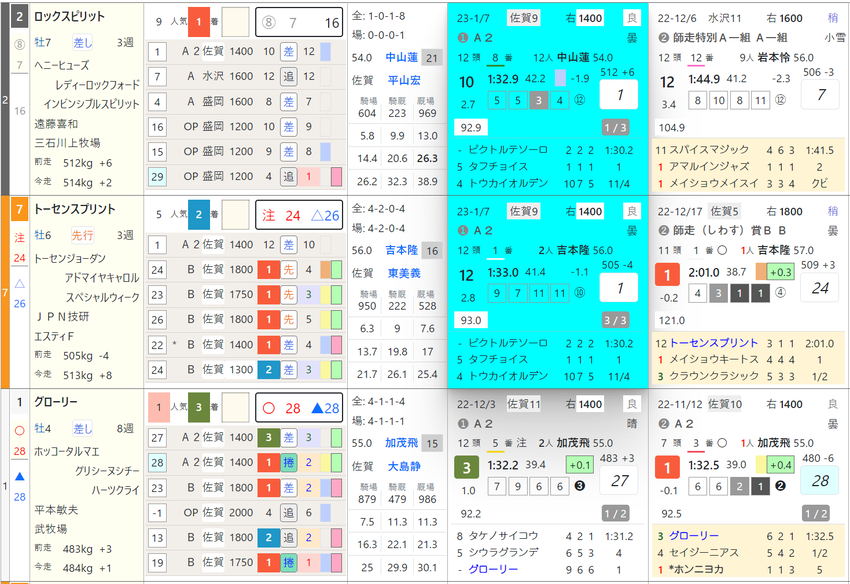Click the italic 24 box in the 佐賀5 card
This screenshot has height=584, width=850.
(820, 288)
